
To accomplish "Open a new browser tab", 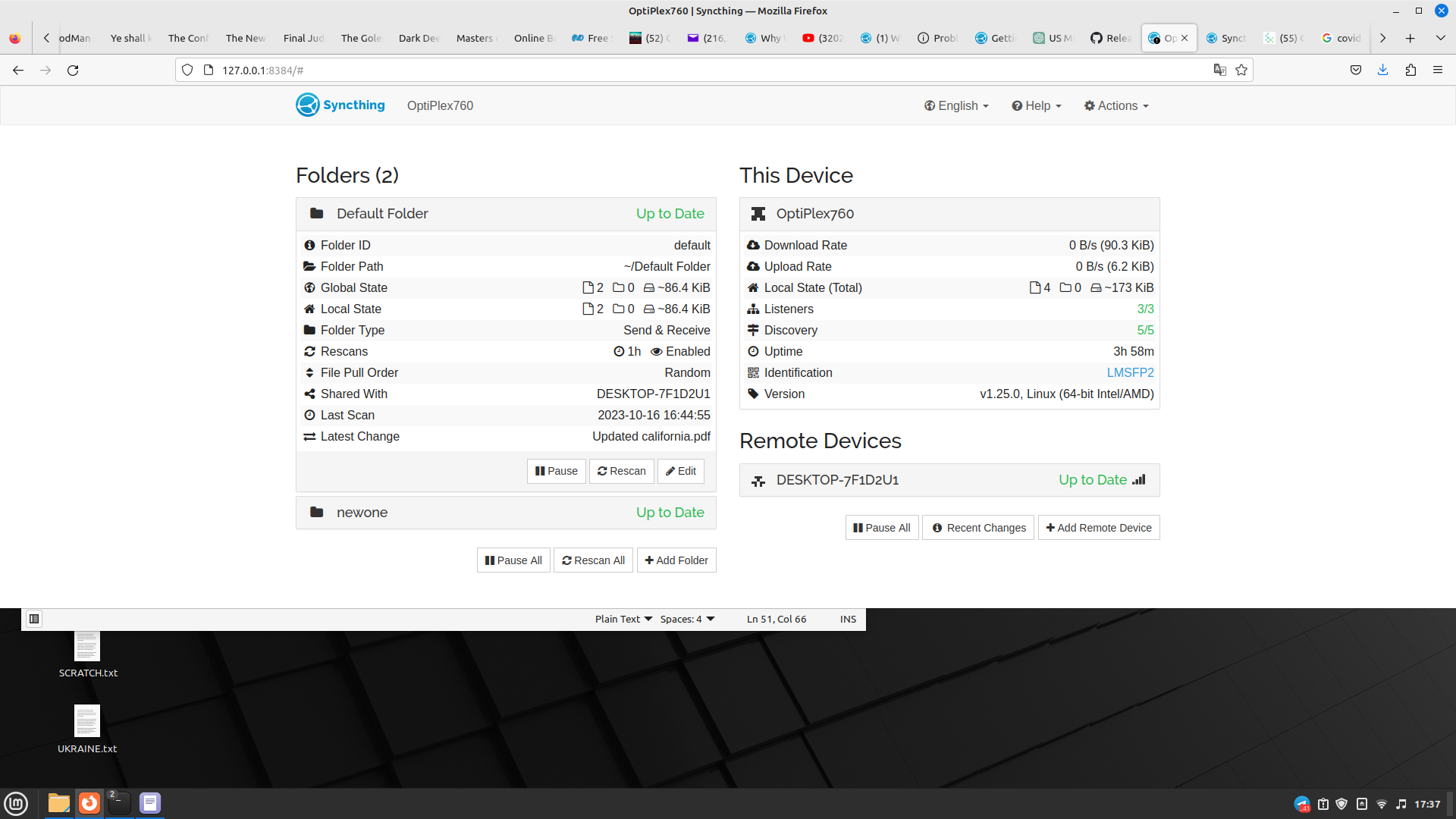I will [1410, 38].
